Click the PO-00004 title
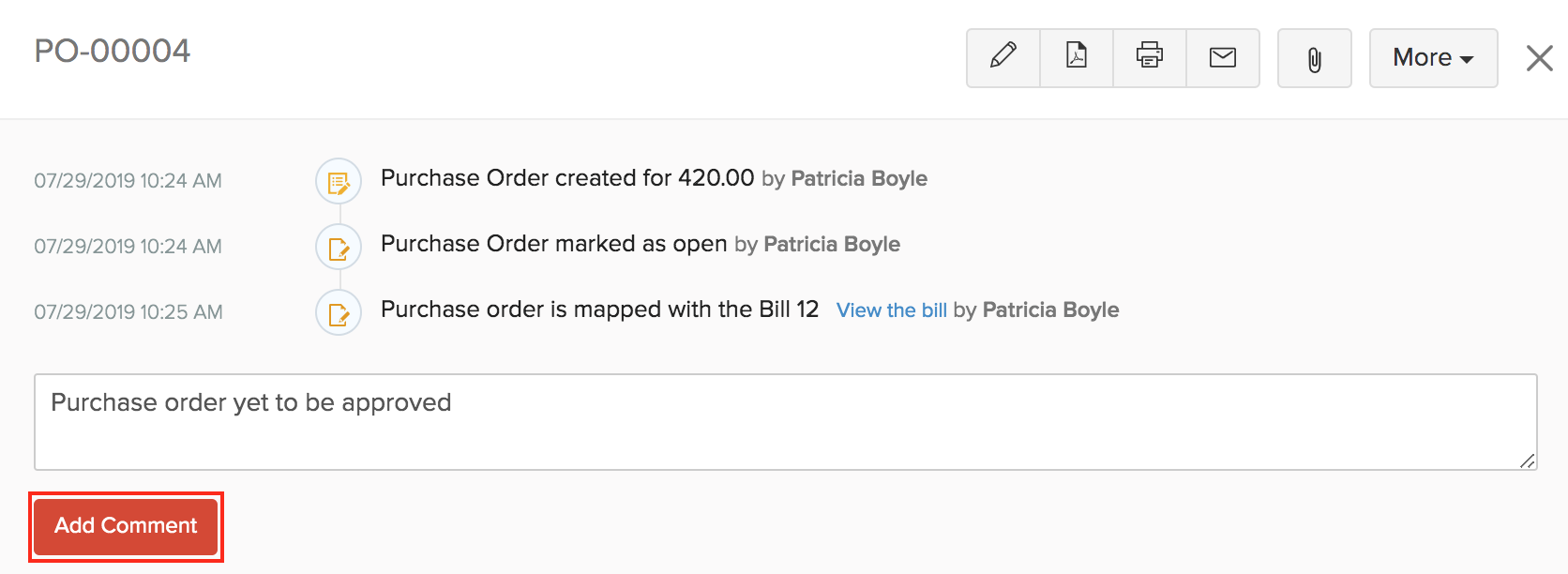This screenshot has height=574, width=1568. click(113, 51)
